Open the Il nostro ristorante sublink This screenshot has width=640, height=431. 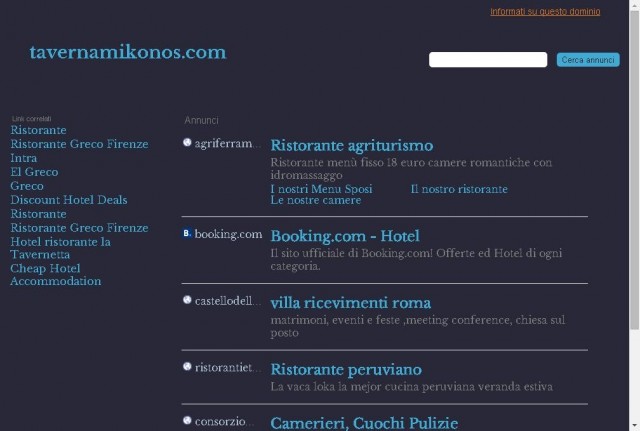[459, 189]
